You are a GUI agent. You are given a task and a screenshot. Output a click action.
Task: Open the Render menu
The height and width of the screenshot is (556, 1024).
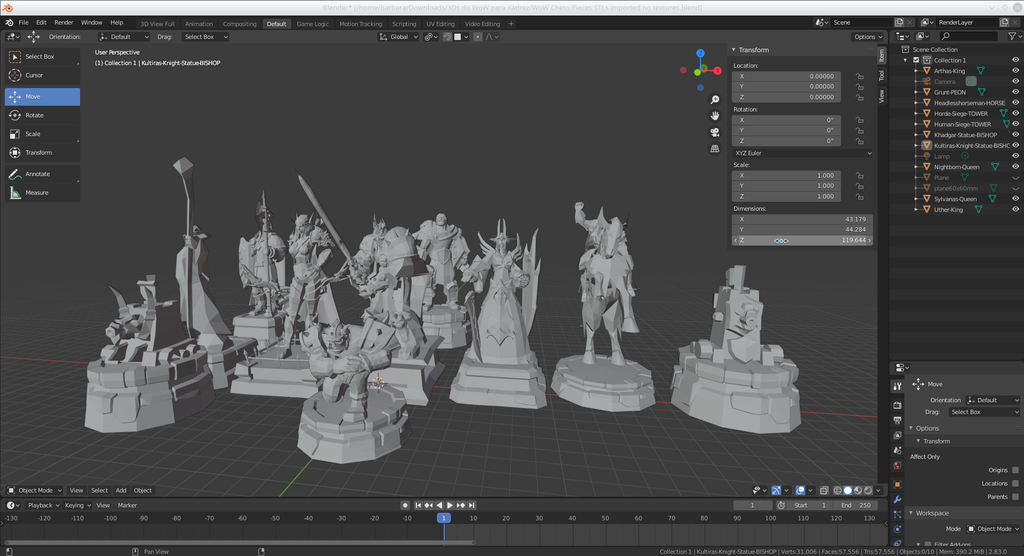pyautogui.click(x=64, y=22)
